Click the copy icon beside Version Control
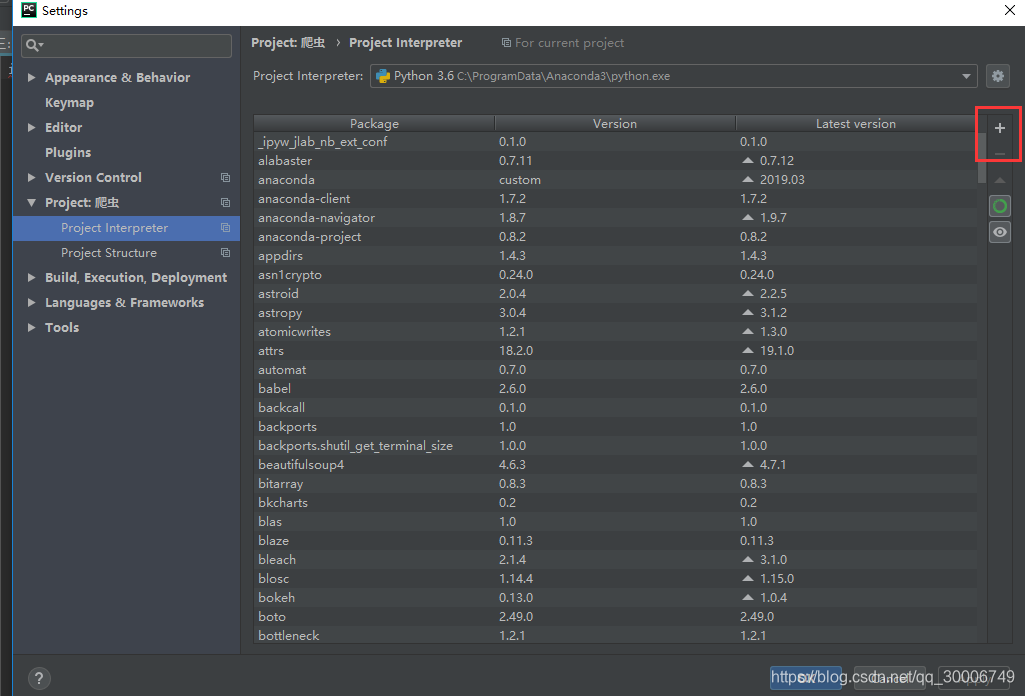 pyautogui.click(x=226, y=178)
